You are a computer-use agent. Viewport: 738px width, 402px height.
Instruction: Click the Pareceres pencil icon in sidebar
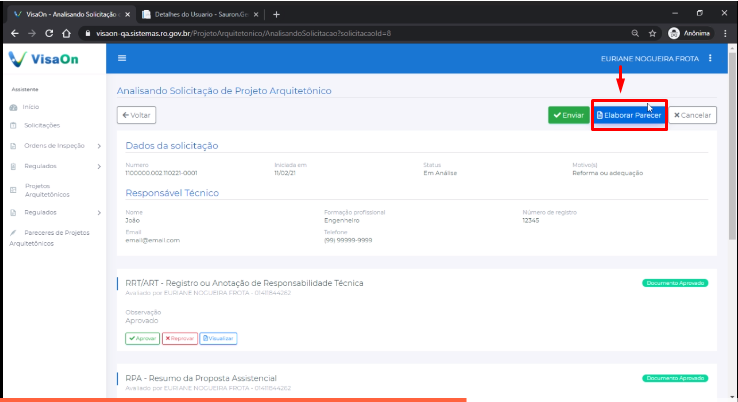coord(13,233)
